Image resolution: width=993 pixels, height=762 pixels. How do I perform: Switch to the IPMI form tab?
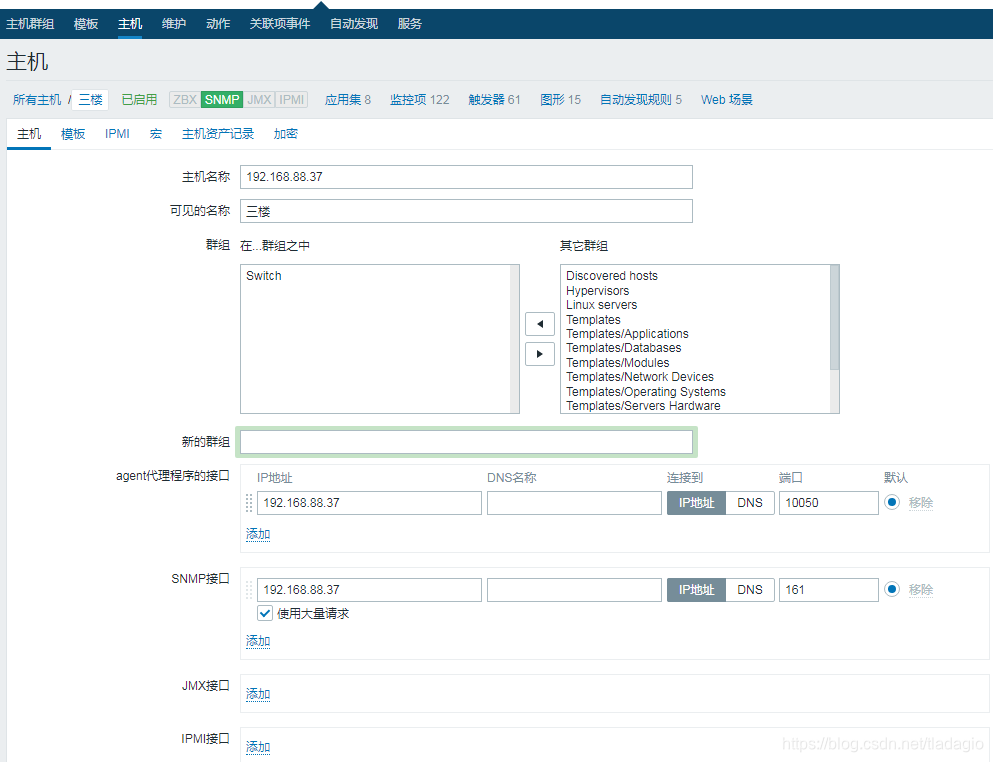(117, 134)
